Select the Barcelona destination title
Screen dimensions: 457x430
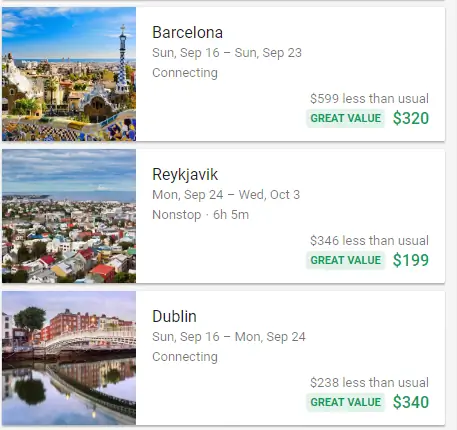187,32
